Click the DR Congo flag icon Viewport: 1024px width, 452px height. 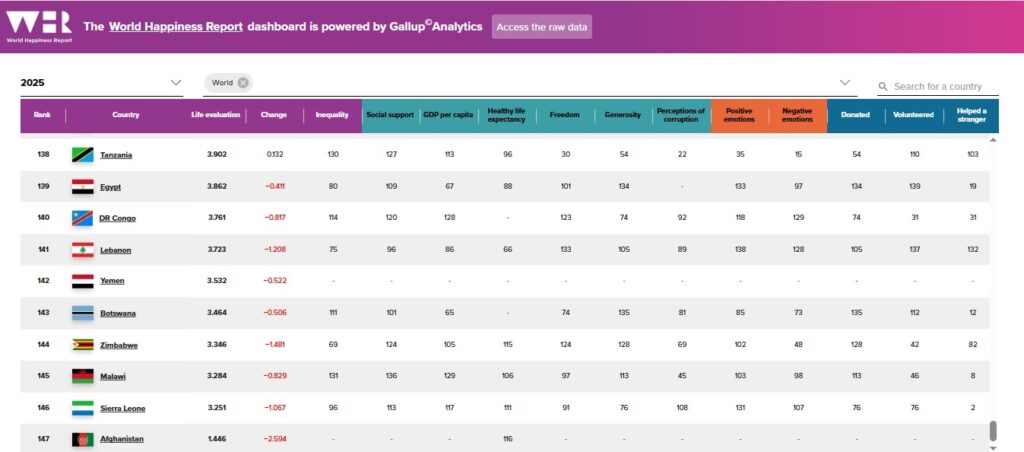(x=82, y=218)
